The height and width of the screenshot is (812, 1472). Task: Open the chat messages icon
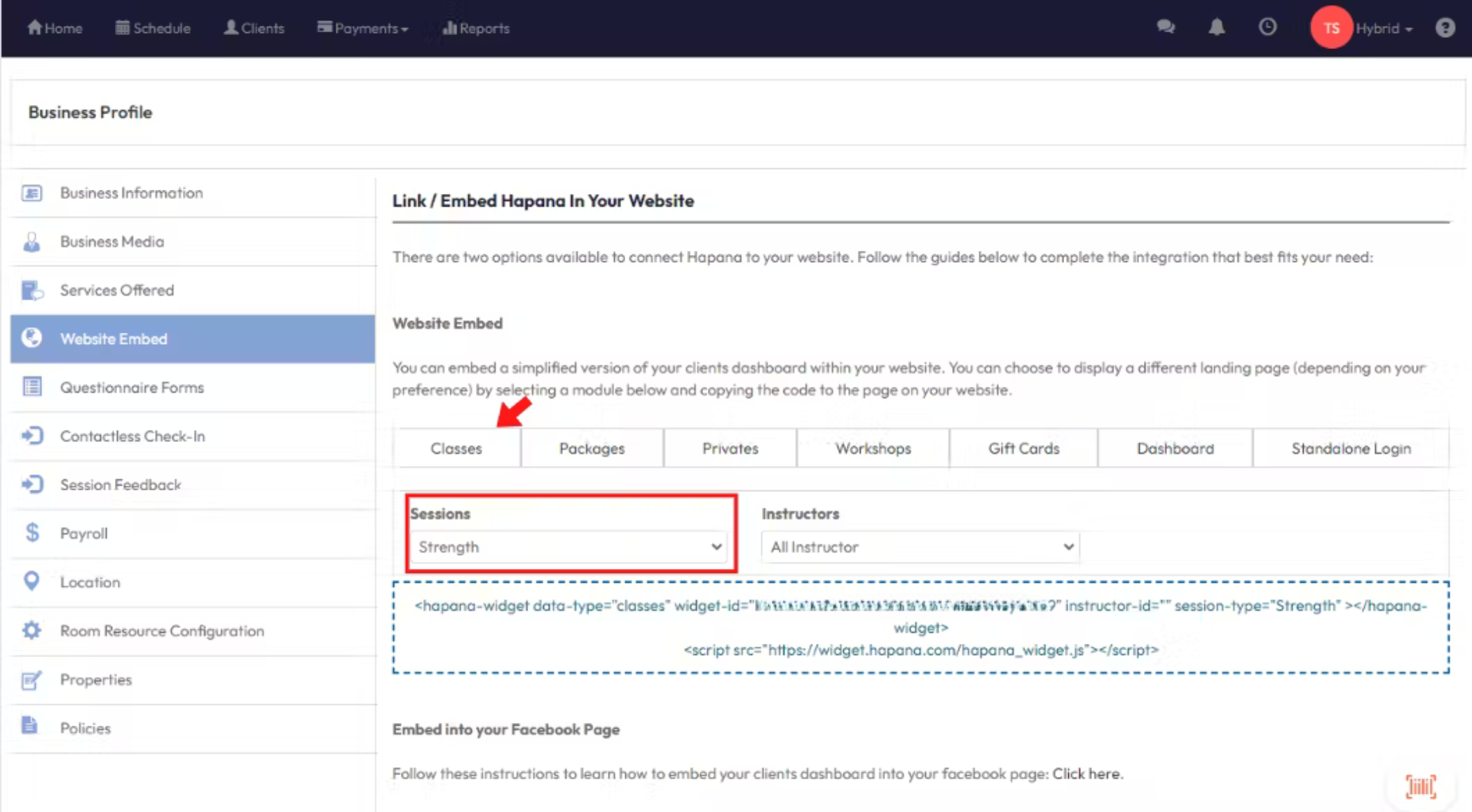click(1166, 28)
